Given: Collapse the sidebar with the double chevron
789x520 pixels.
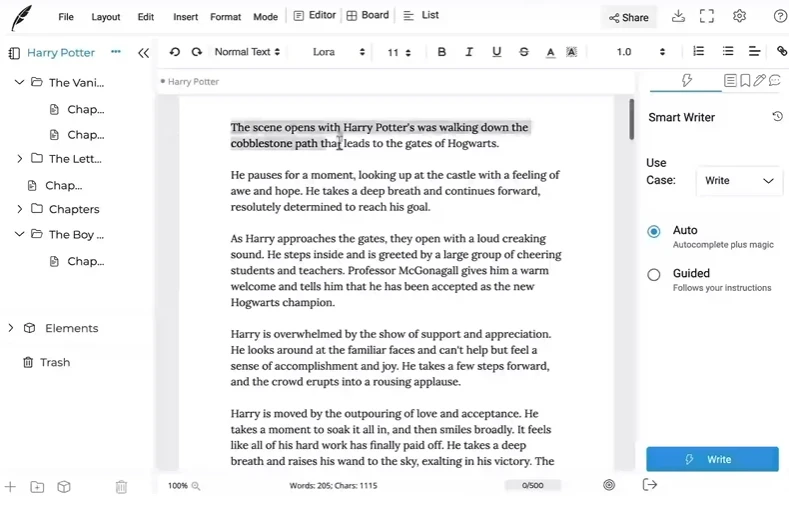Looking at the screenshot, I should 143,53.
